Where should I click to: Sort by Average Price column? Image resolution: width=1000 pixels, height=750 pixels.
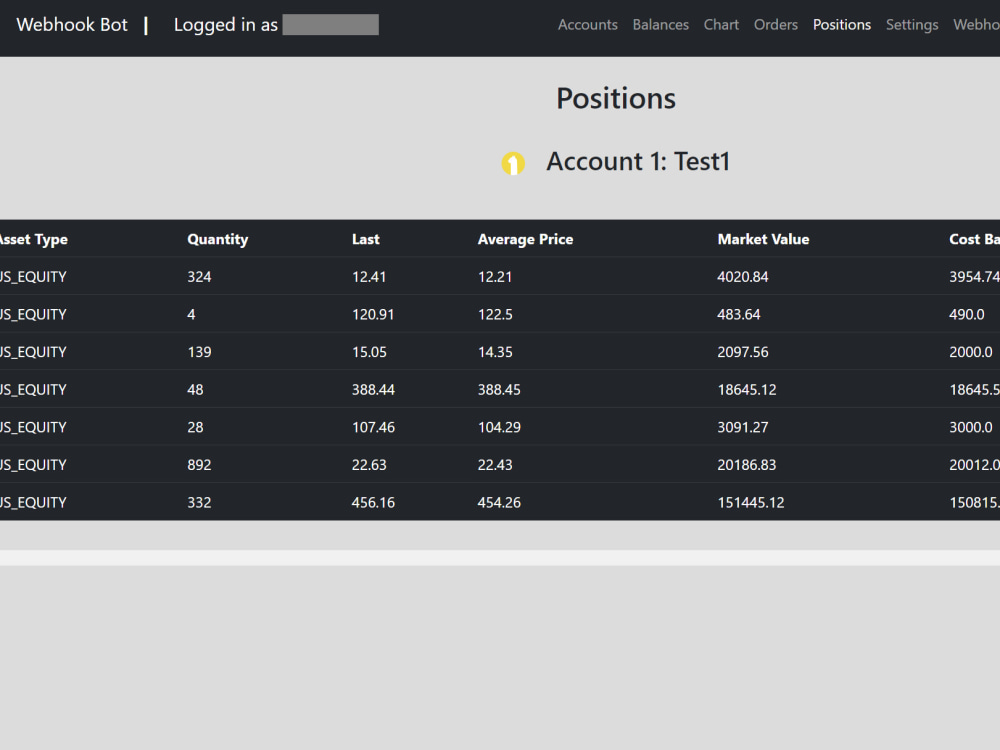coord(525,239)
